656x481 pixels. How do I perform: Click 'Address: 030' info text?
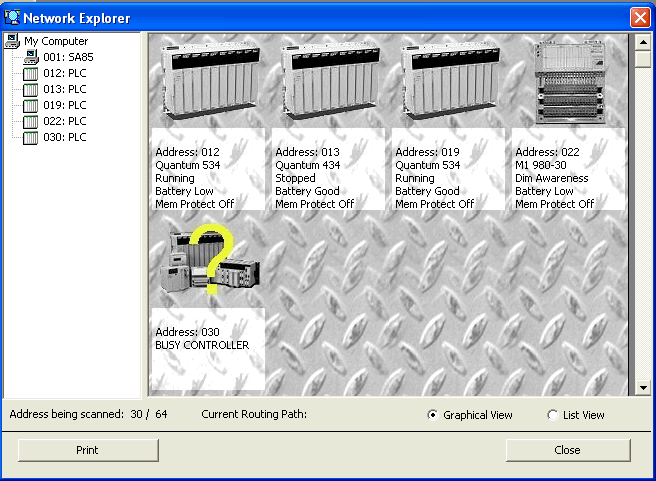(x=187, y=332)
